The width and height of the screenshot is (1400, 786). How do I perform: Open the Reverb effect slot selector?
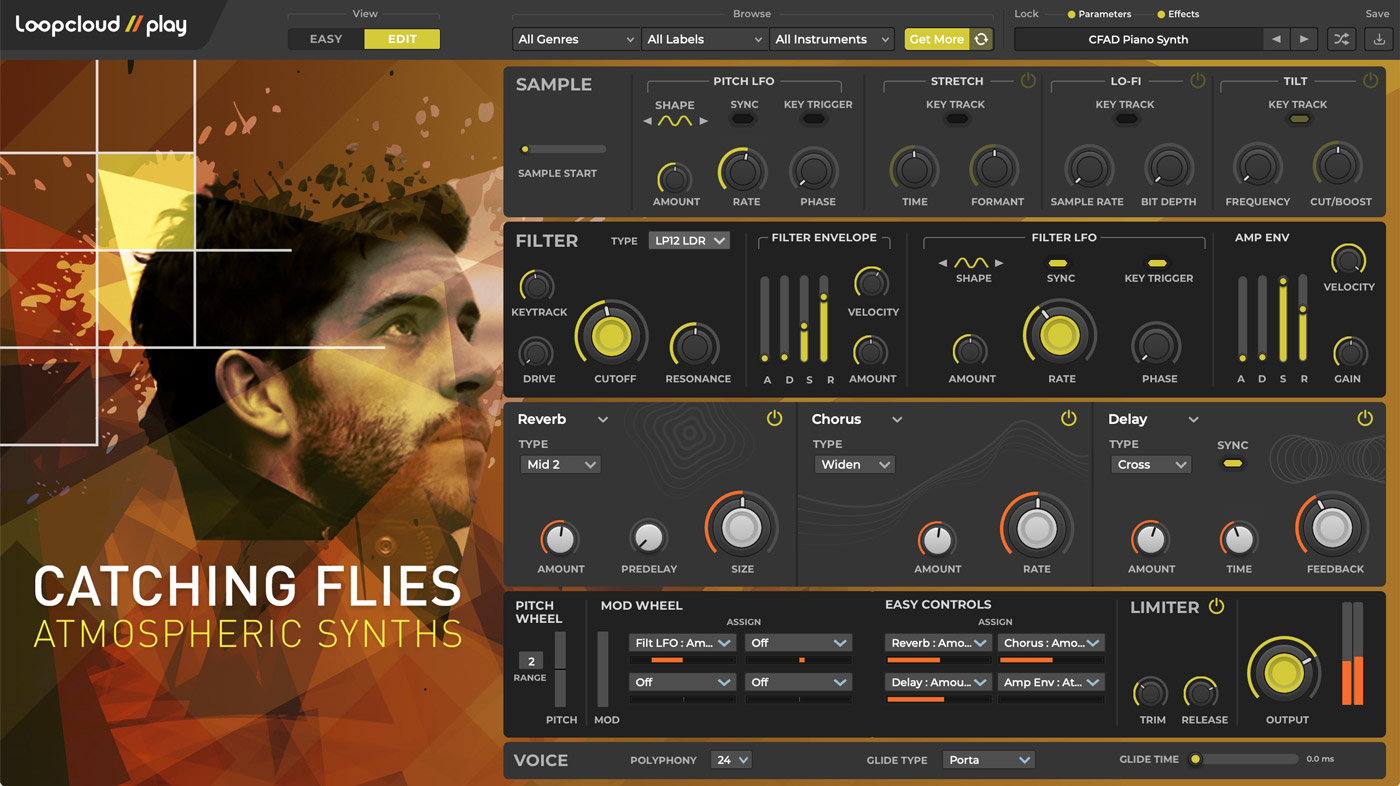563,419
